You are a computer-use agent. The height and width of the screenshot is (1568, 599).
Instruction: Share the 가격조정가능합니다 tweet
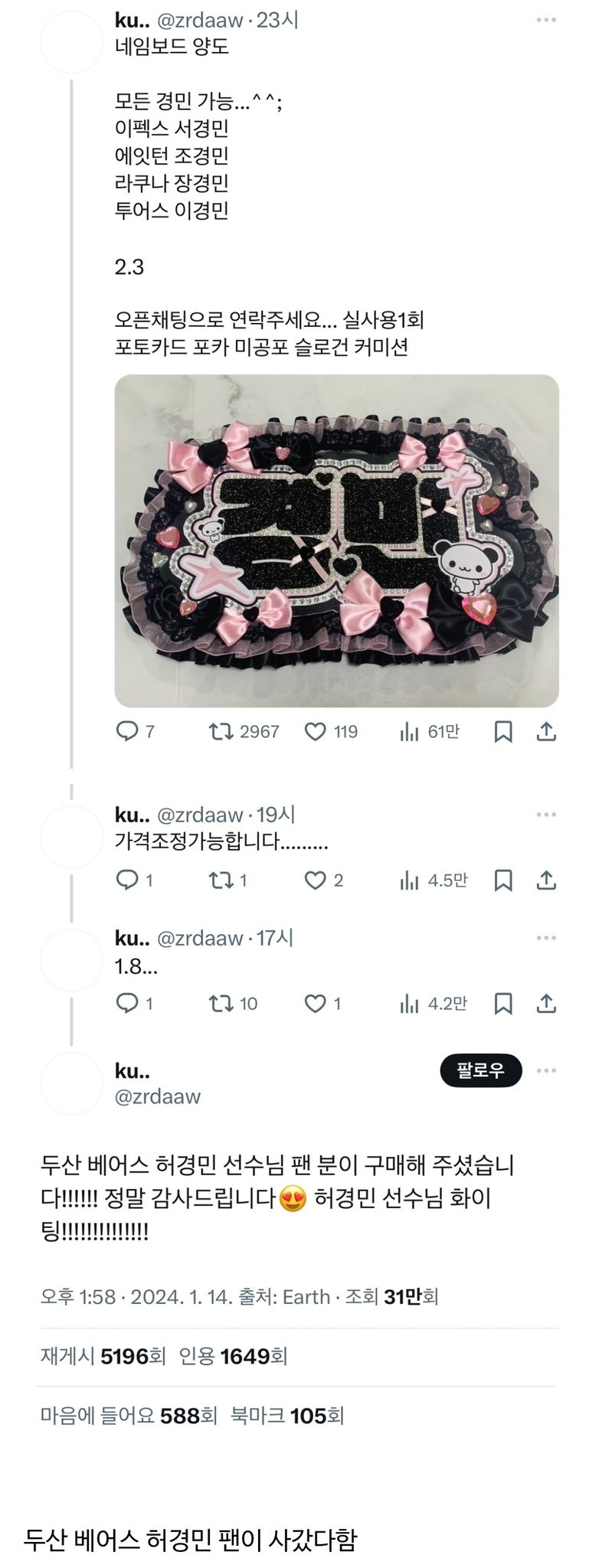(546, 880)
